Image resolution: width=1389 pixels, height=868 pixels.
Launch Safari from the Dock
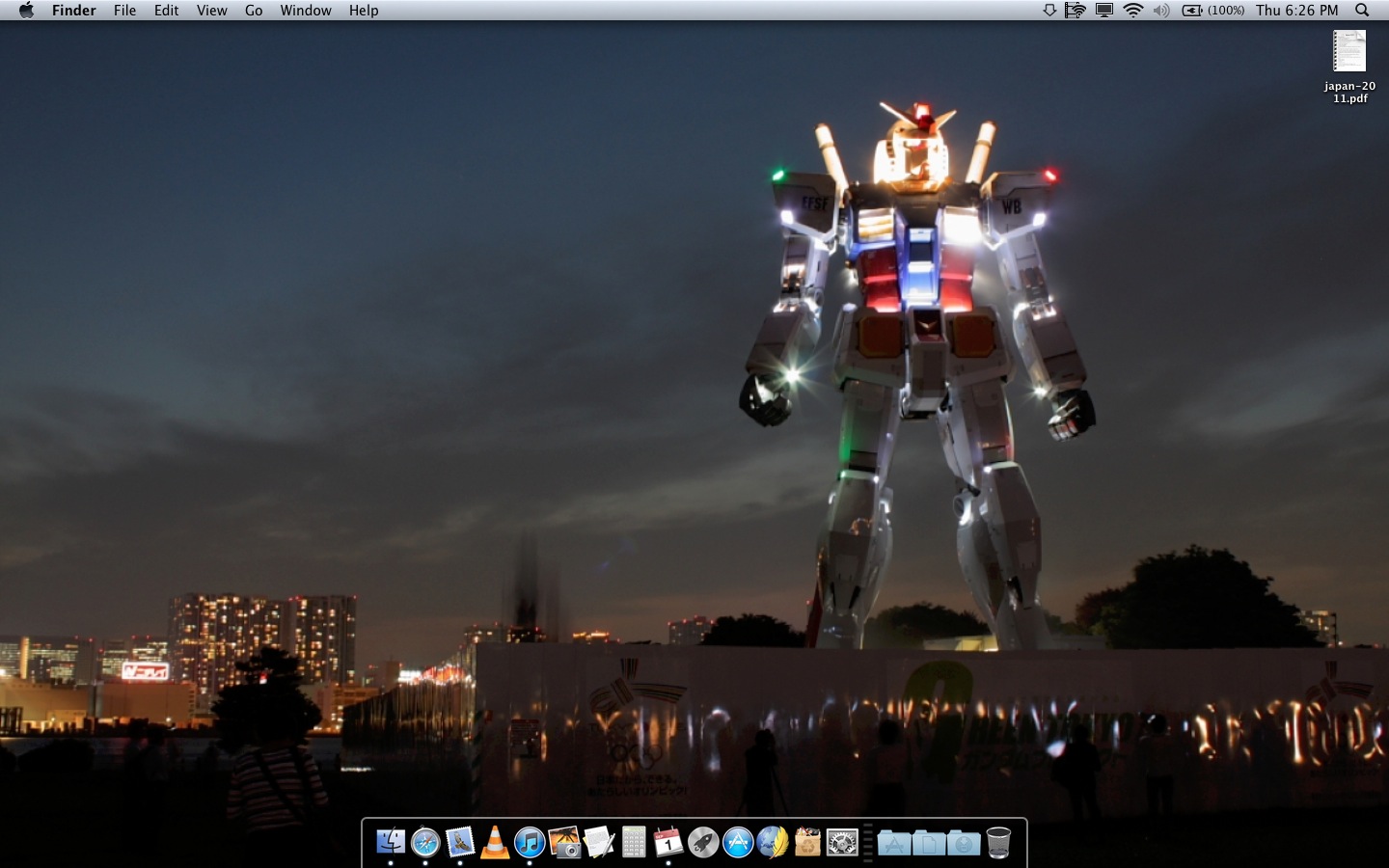pos(425,842)
